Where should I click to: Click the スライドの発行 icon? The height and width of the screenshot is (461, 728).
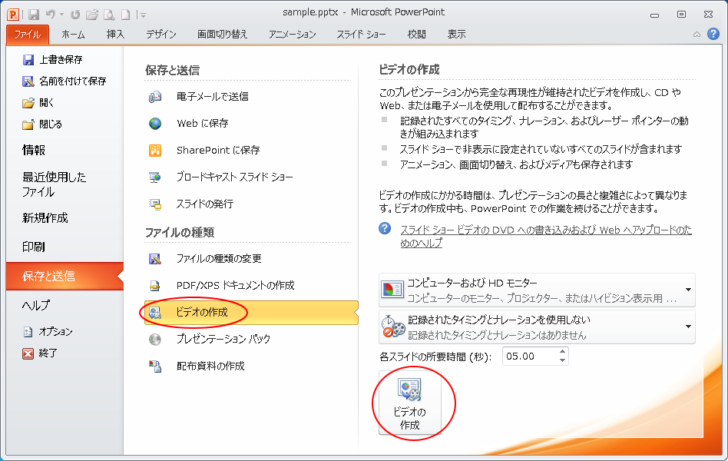pyautogui.click(x=155, y=204)
